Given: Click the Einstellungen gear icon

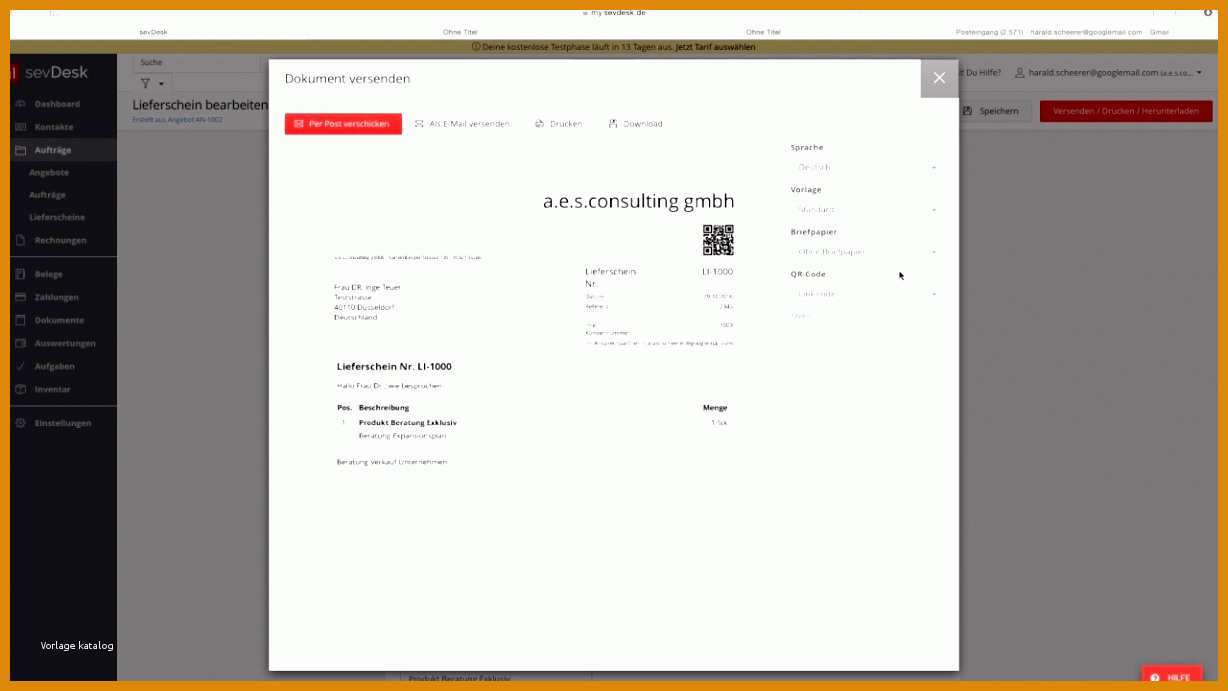Looking at the screenshot, I should click(21, 423).
